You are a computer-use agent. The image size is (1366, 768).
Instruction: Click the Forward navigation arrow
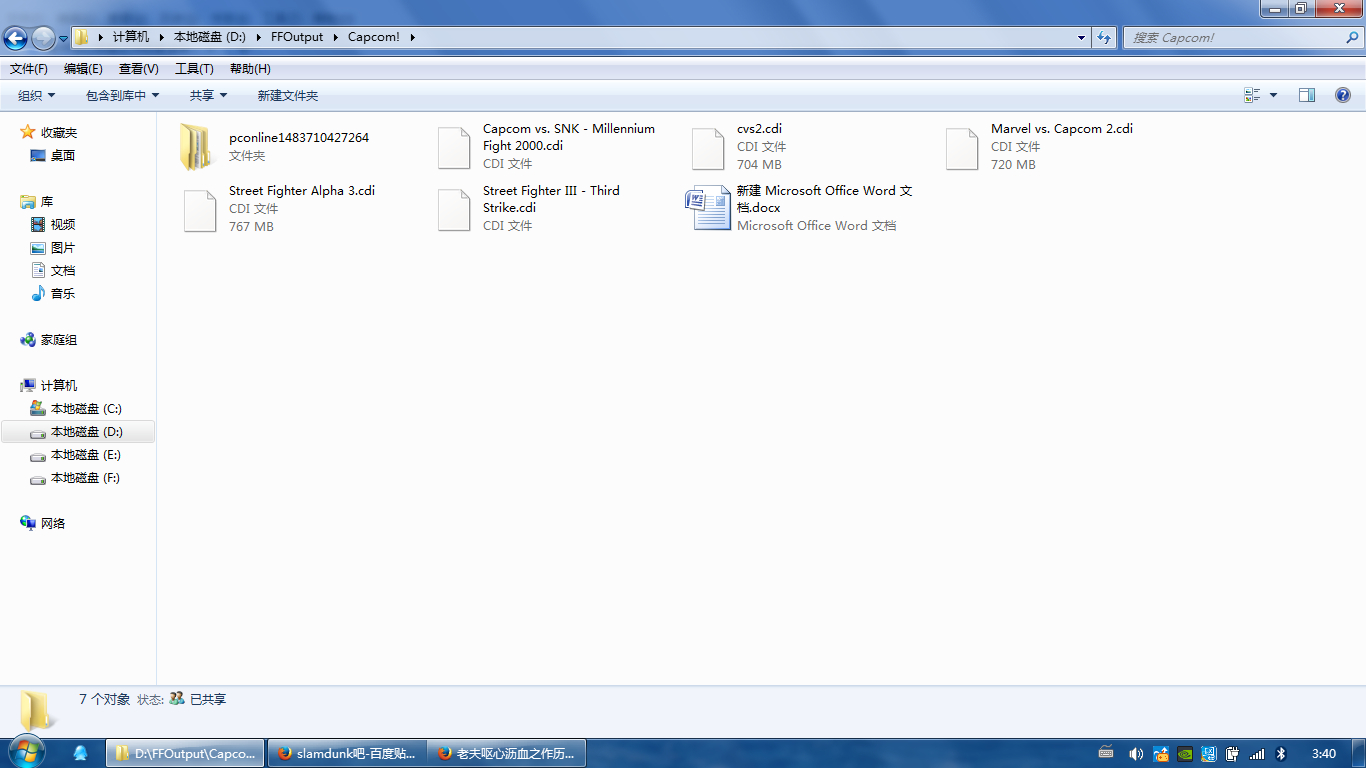[44, 38]
